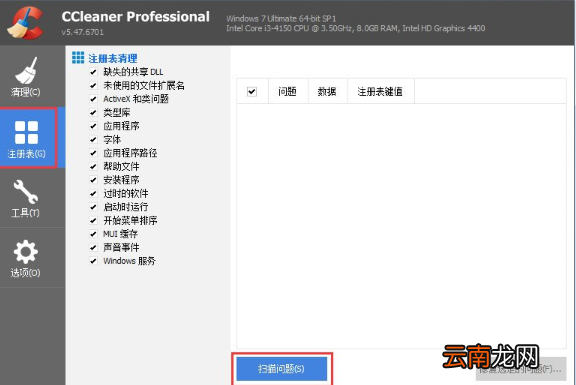Sort by 数据 column header
Screen dimensions: 576x385
(328, 91)
